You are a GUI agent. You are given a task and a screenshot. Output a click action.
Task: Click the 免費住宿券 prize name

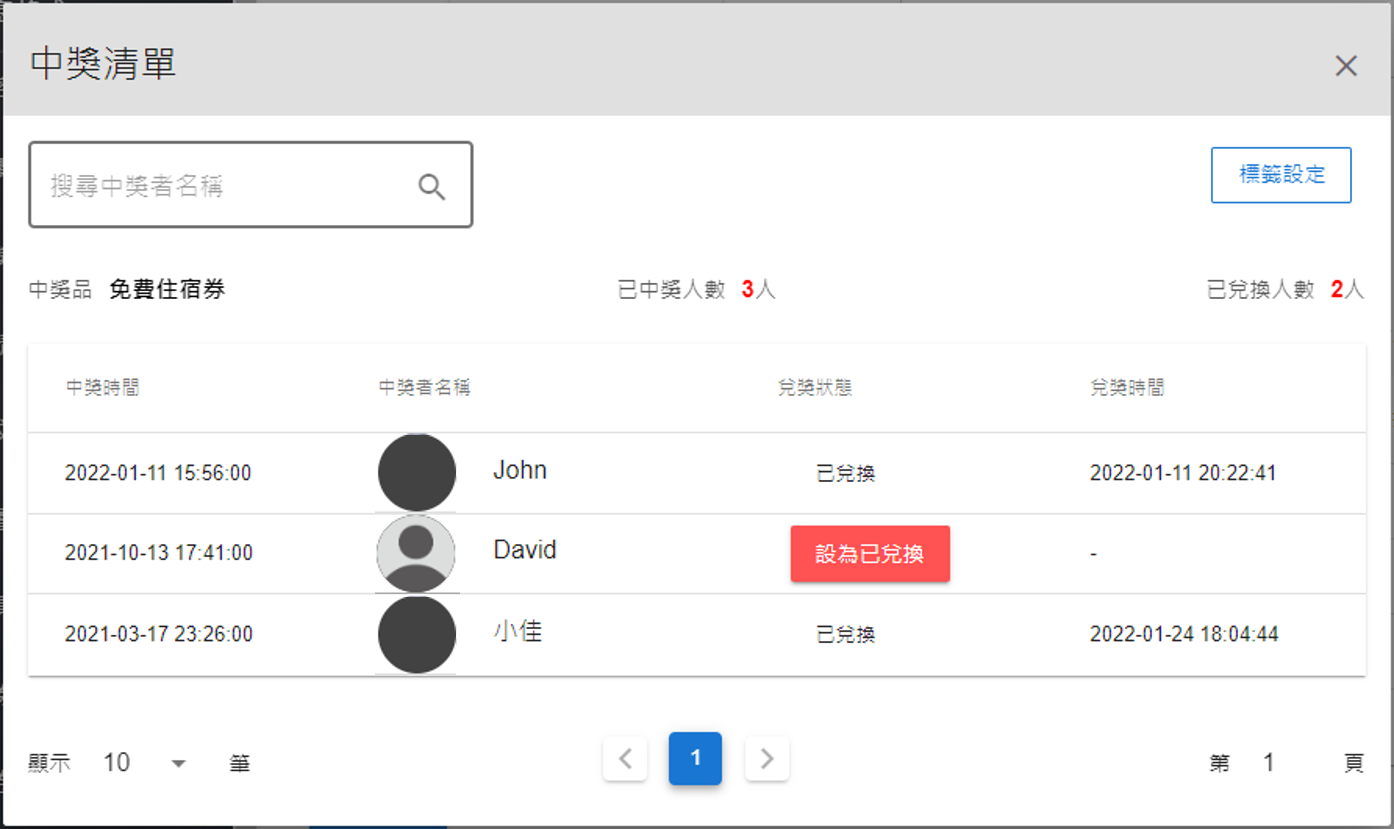pyautogui.click(x=167, y=289)
